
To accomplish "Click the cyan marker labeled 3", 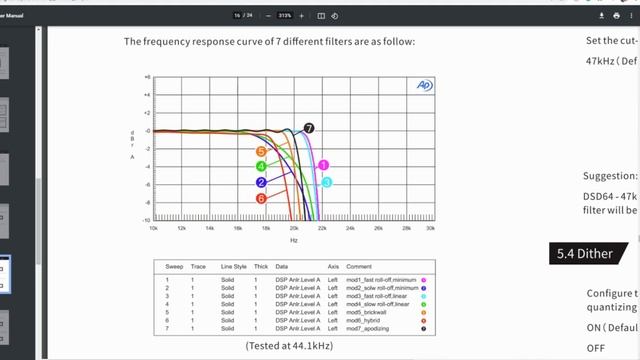I will pos(327,182).
